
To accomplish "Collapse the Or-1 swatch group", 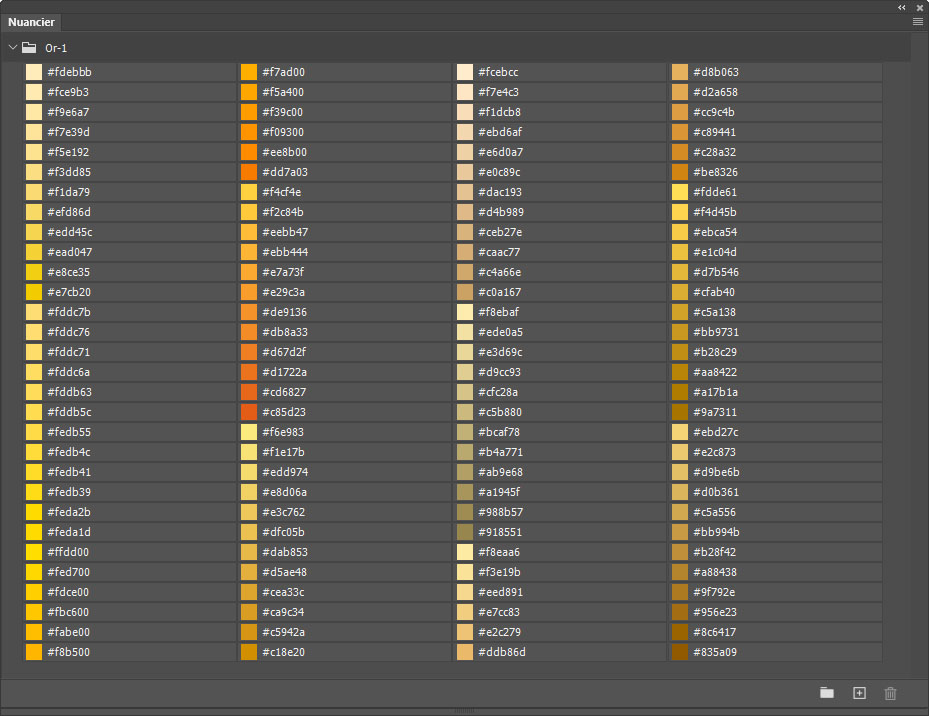I will [x=12, y=47].
